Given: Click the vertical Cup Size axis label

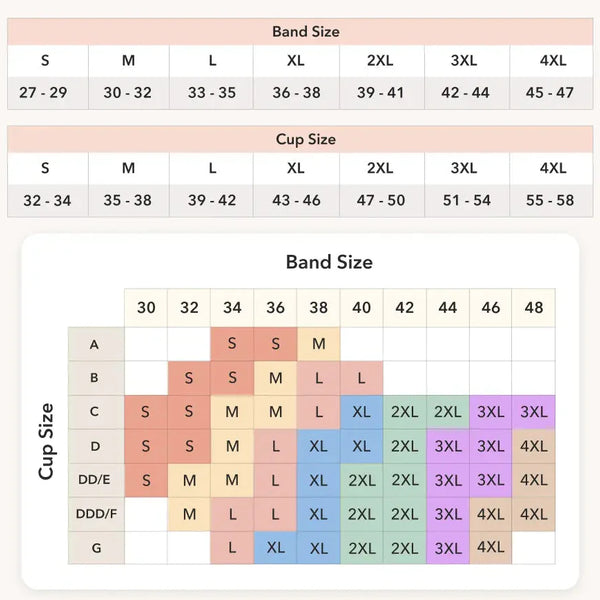Looking at the screenshot, I should [x=46, y=441].
